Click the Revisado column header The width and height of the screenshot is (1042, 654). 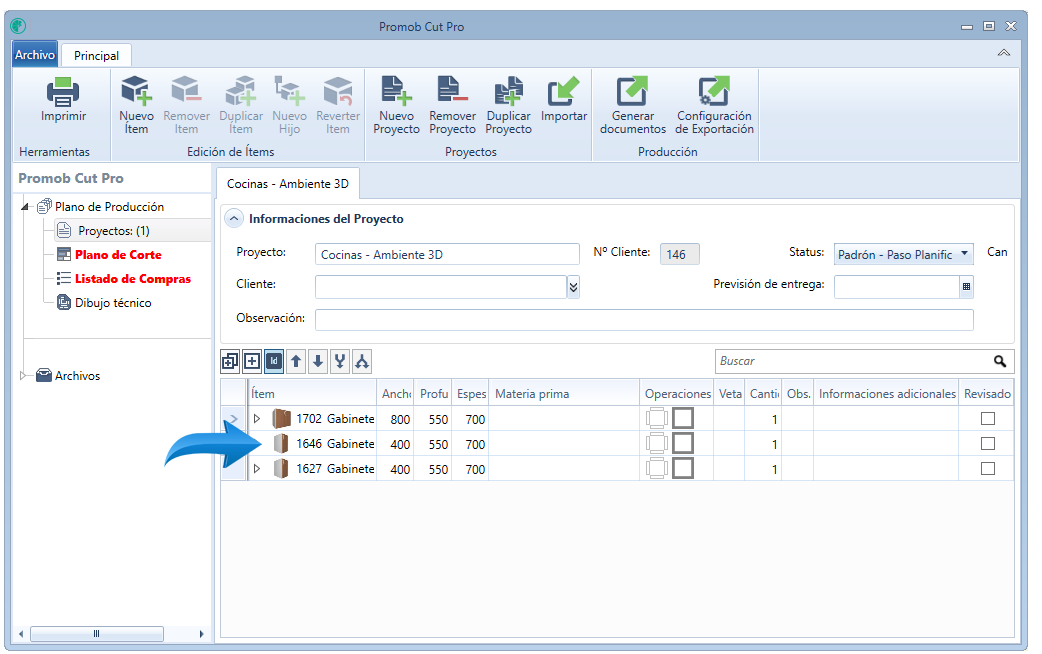pyautogui.click(x=987, y=393)
